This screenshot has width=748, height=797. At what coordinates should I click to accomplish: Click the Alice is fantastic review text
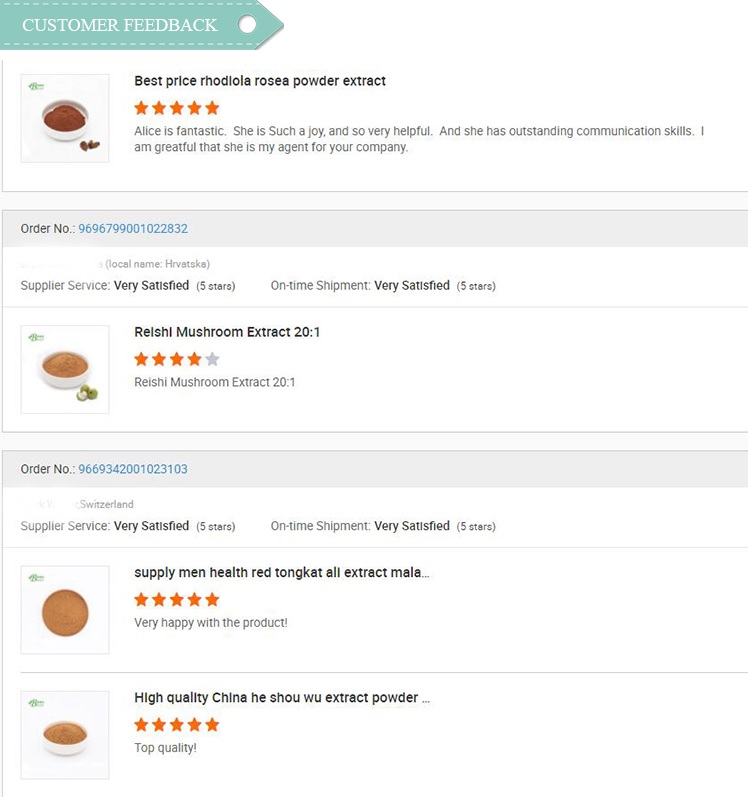click(418, 139)
